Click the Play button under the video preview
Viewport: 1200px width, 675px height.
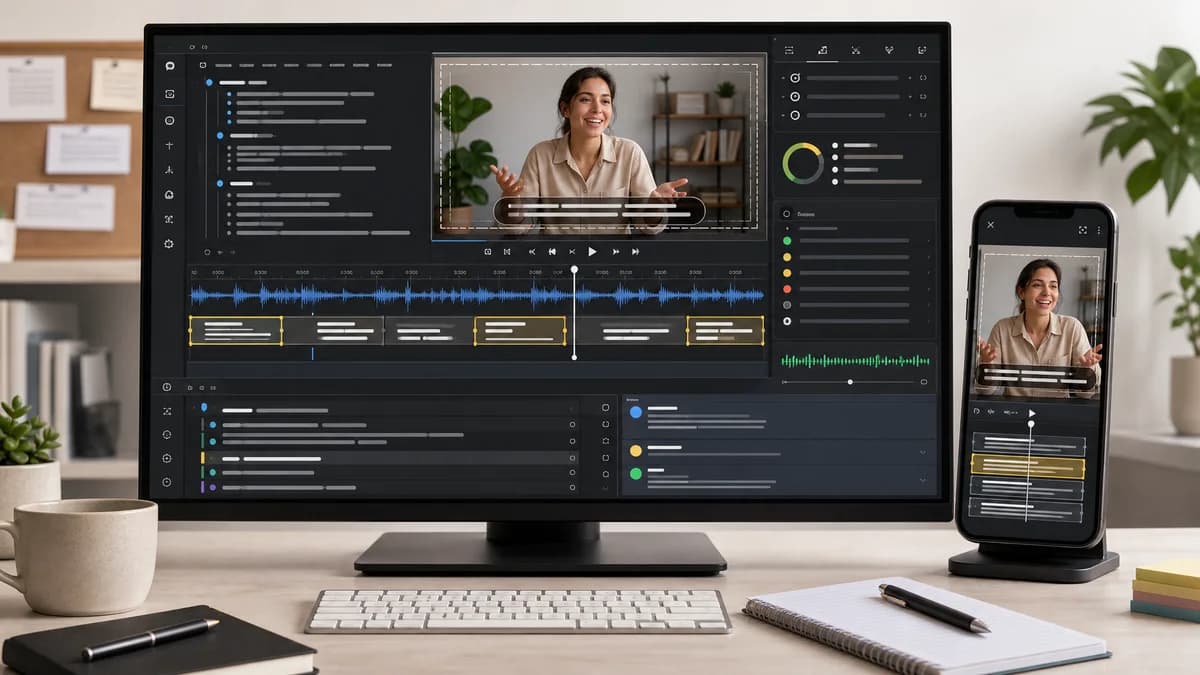click(x=592, y=252)
